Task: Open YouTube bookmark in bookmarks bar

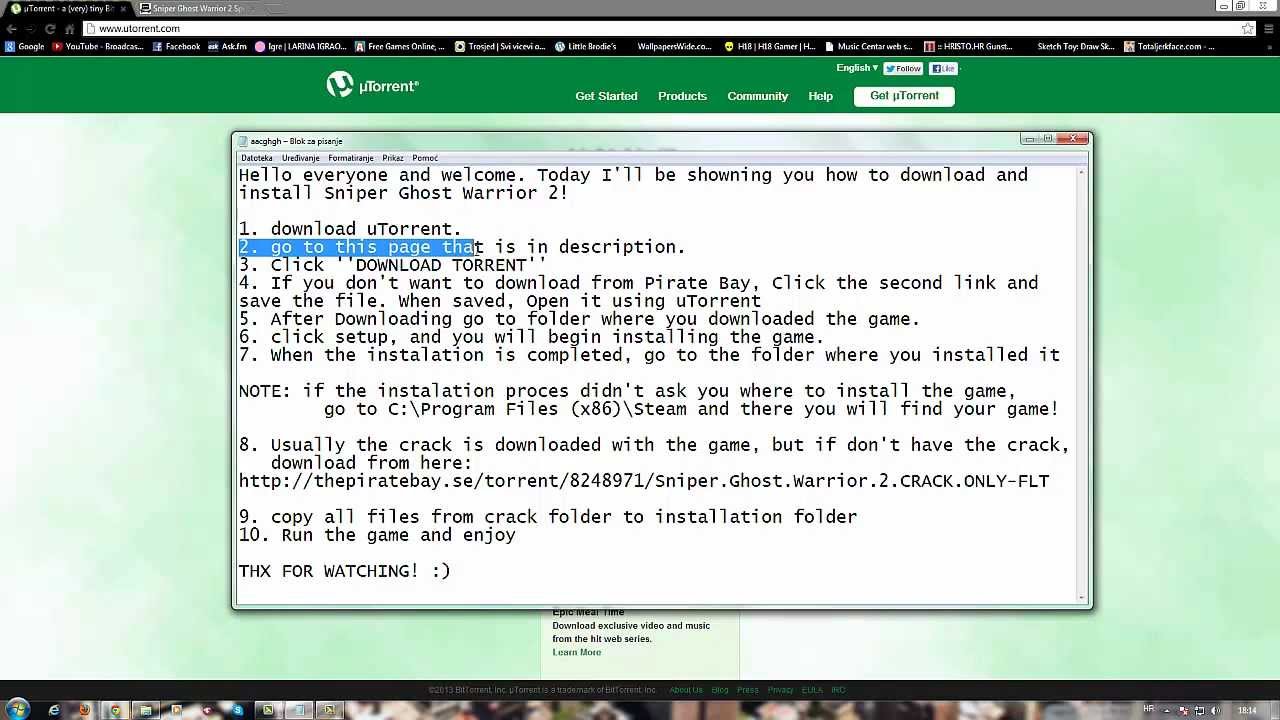Action: coord(98,46)
